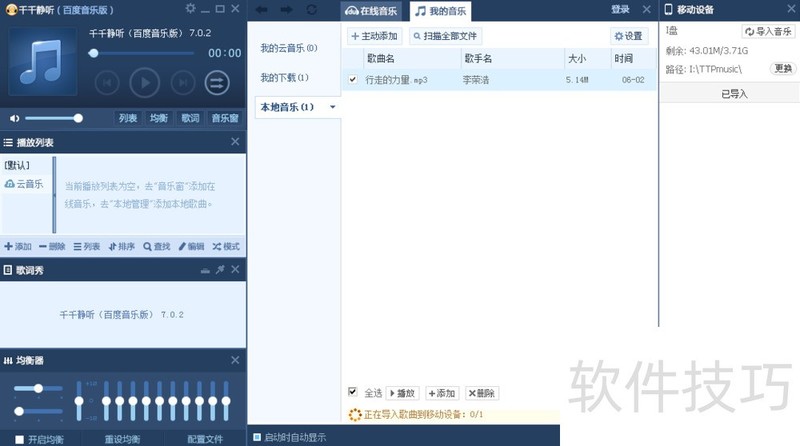800x446 pixels.
Task: Sort by 歌手名 column header
Action: click(x=512, y=59)
